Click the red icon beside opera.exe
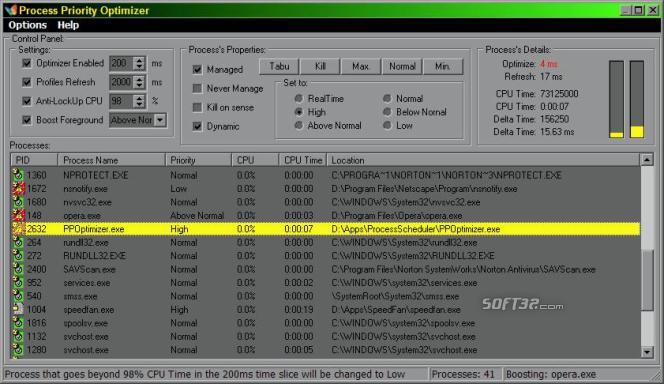The image size is (664, 384). pos(18,215)
